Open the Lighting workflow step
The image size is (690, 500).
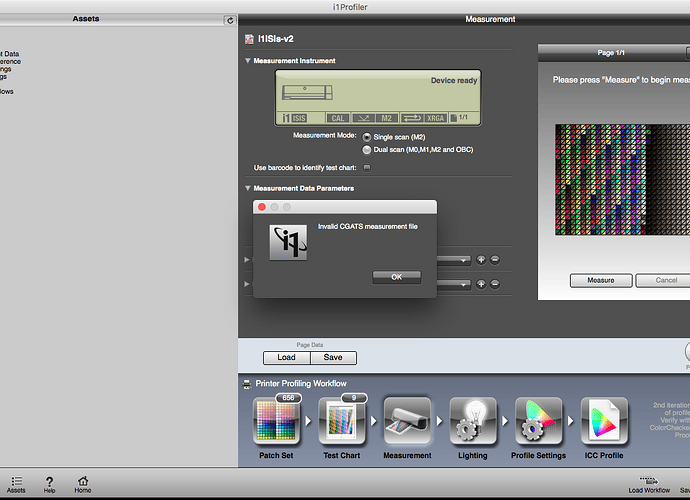click(473, 421)
